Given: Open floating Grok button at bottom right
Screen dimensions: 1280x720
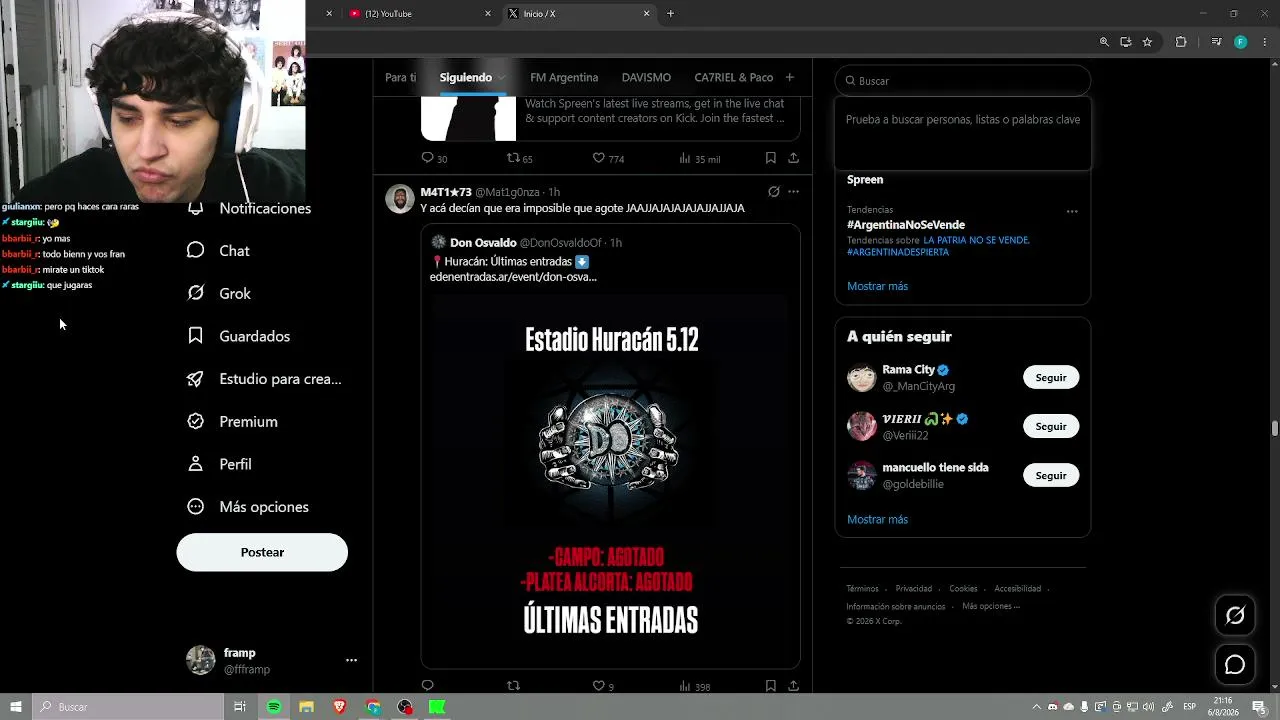Looking at the screenshot, I should 1235,616.
